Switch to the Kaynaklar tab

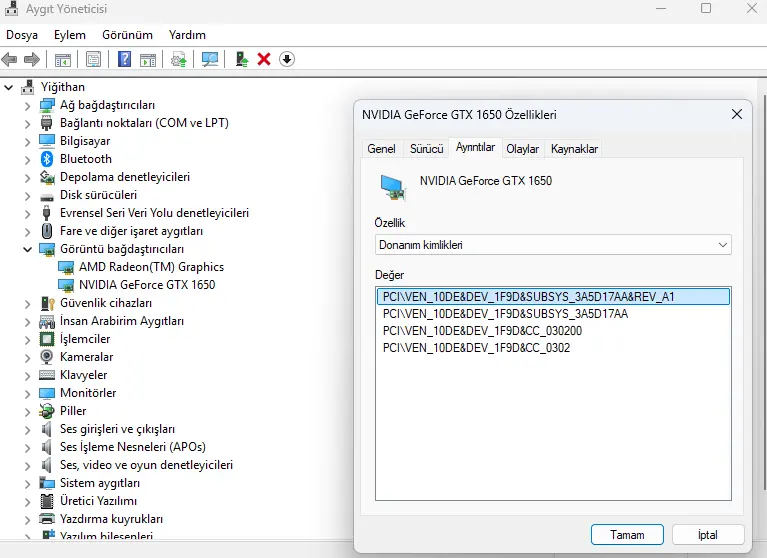click(x=574, y=149)
